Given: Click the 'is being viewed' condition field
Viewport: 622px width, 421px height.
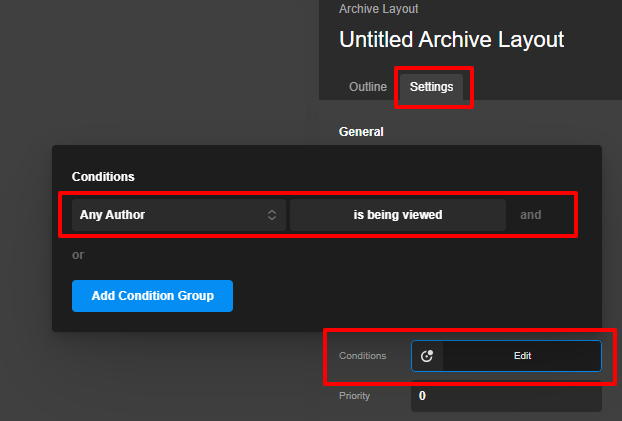Looking at the screenshot, I should pyautogui.click(x=397, y=215).
